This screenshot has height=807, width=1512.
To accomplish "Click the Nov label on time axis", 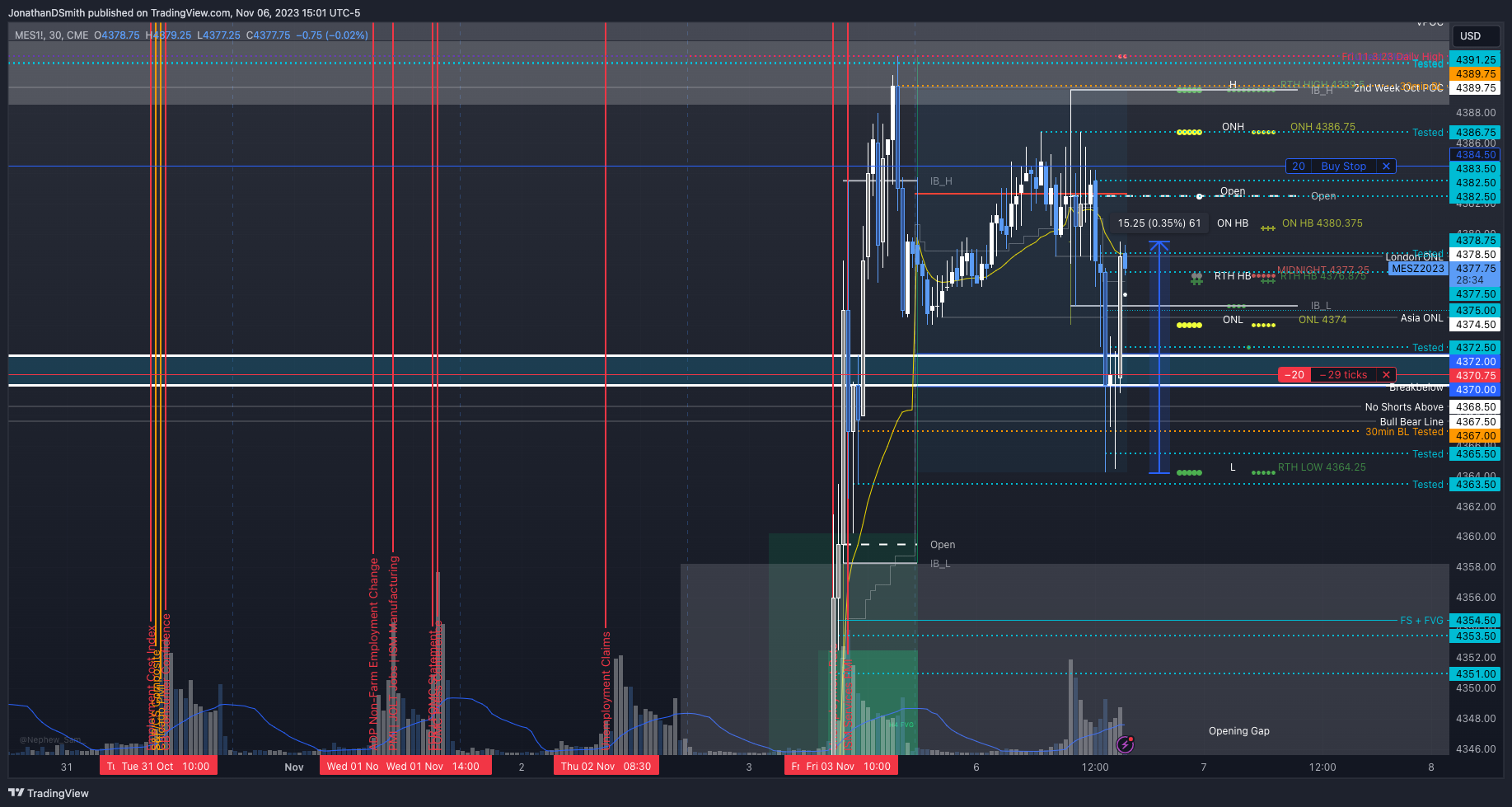I will click(x=294, y=767).
